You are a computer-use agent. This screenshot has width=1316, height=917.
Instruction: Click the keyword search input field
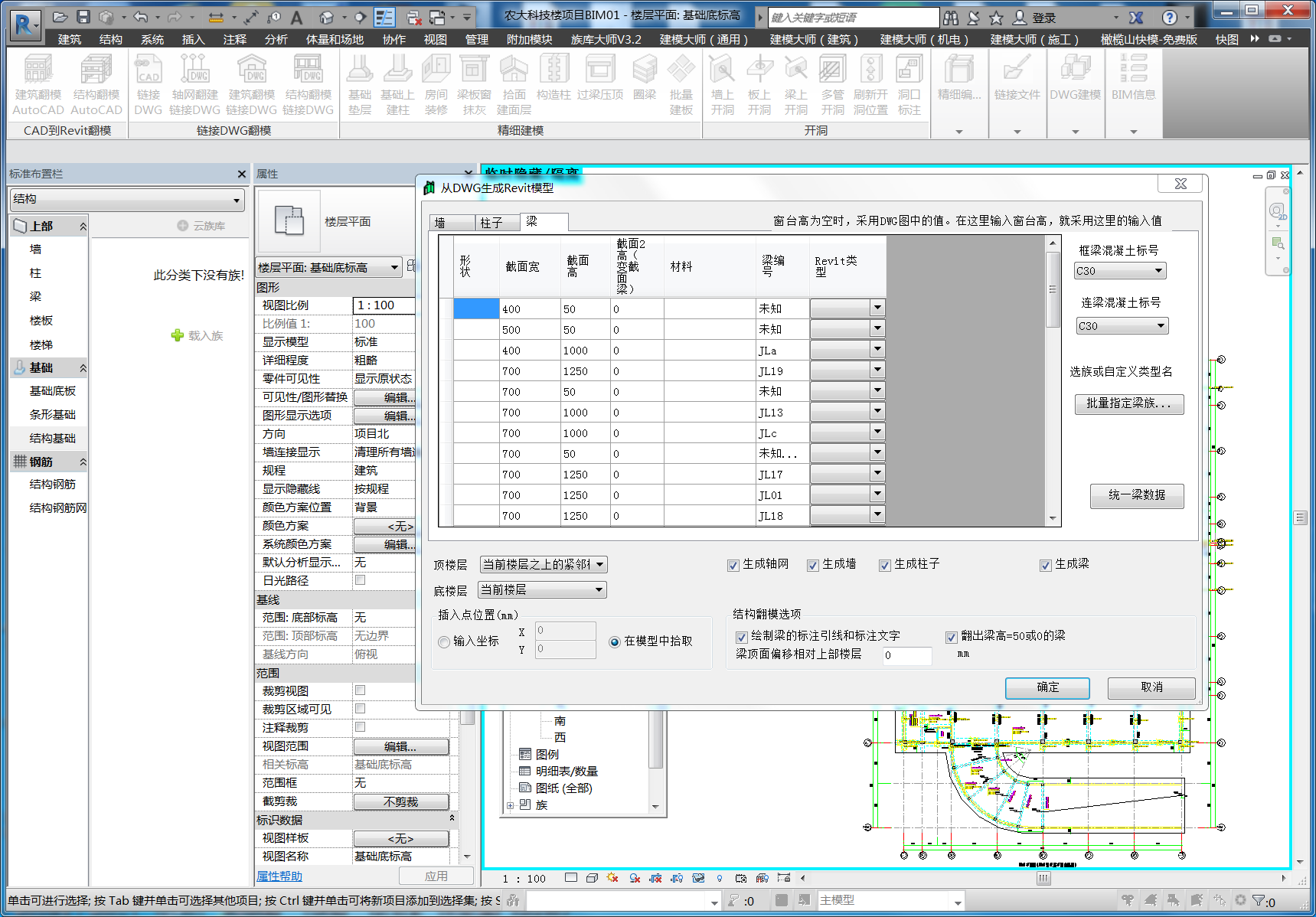point(854,17)
